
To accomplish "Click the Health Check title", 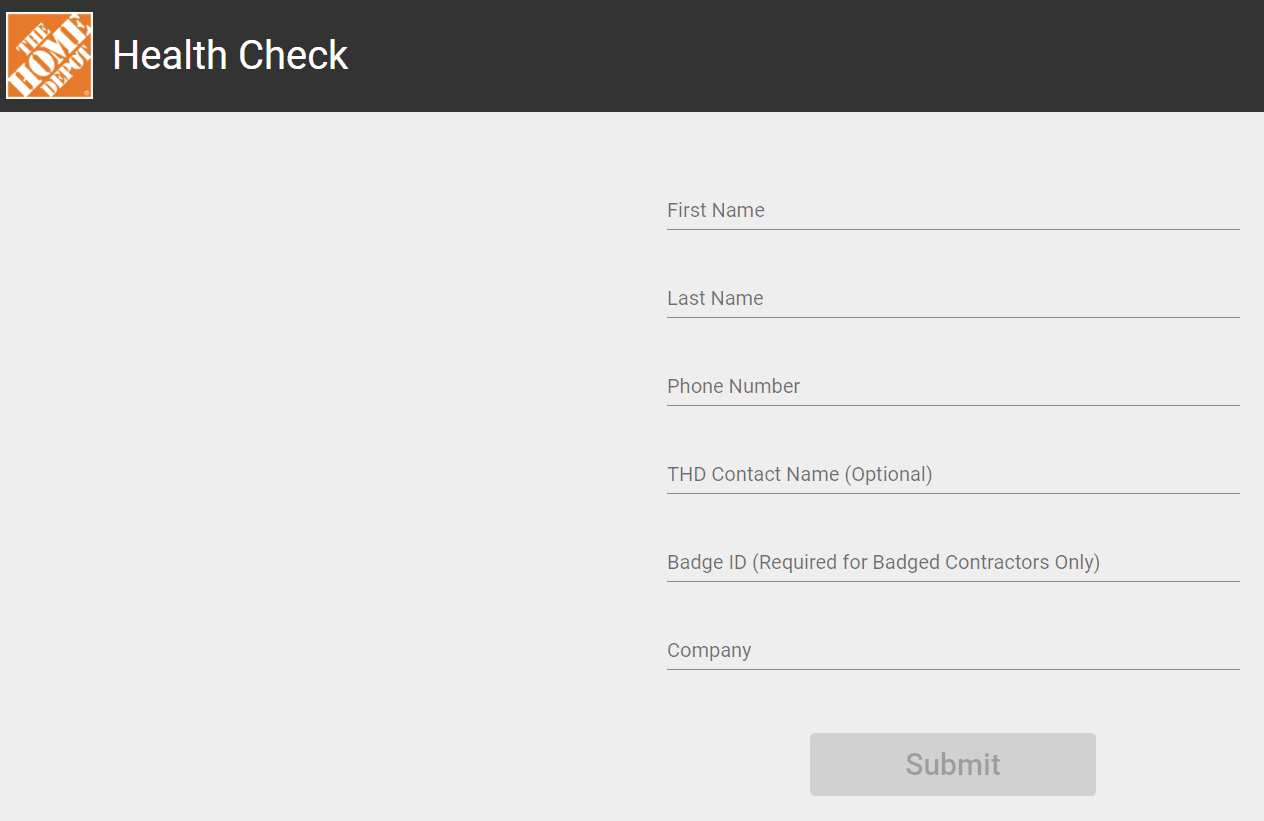I will pyautogui.click(x=230, y=55).
